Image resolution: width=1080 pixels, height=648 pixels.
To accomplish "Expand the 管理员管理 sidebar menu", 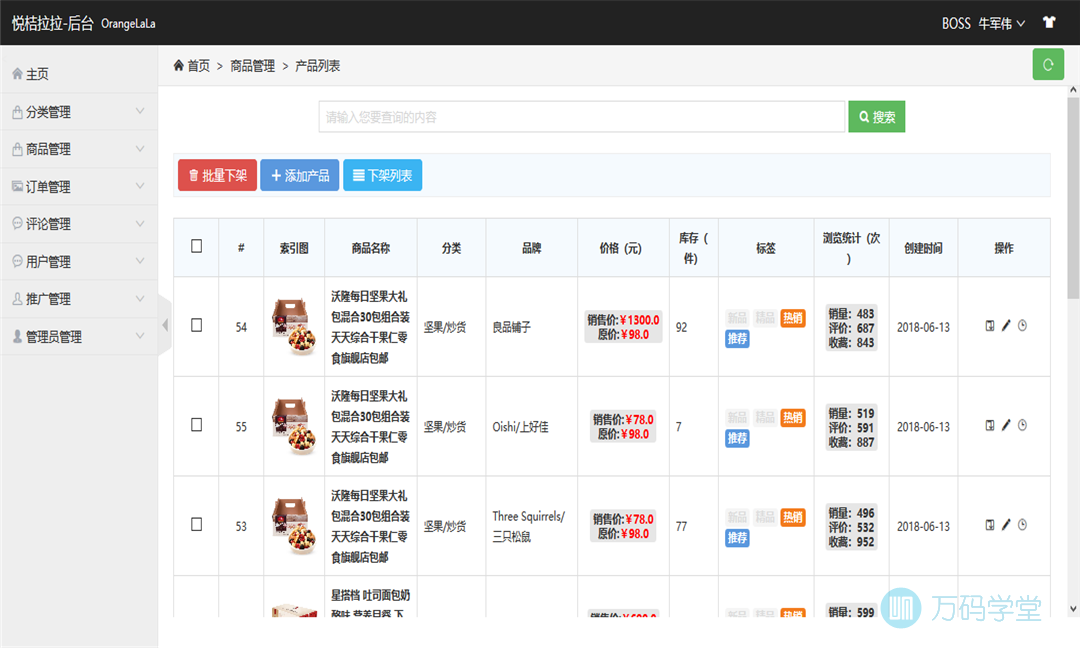I will coord(79,337).
